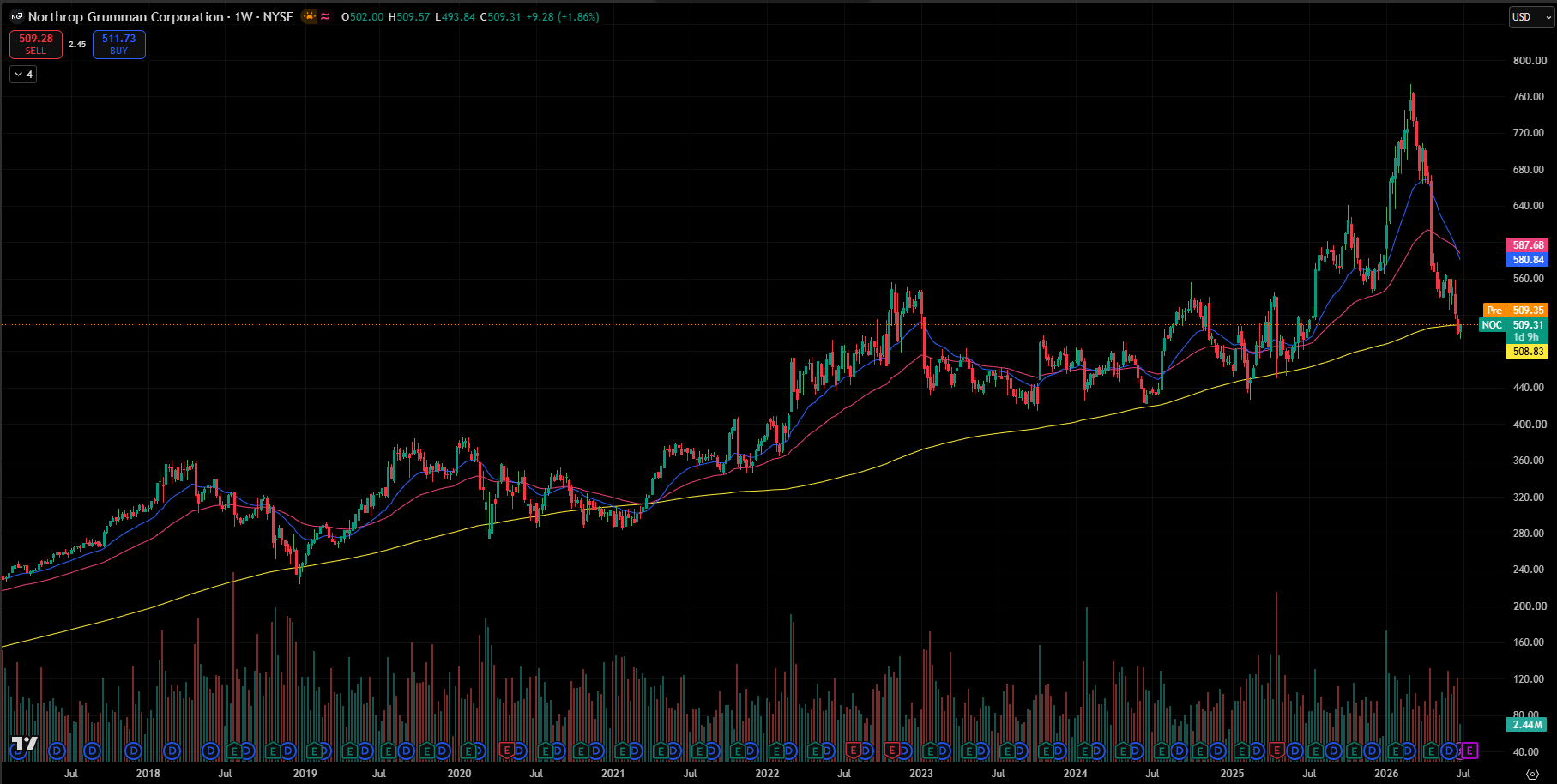Click the orange pre-market sun session icon
The height and width of the screenshot is (784, 1557).
309,16
